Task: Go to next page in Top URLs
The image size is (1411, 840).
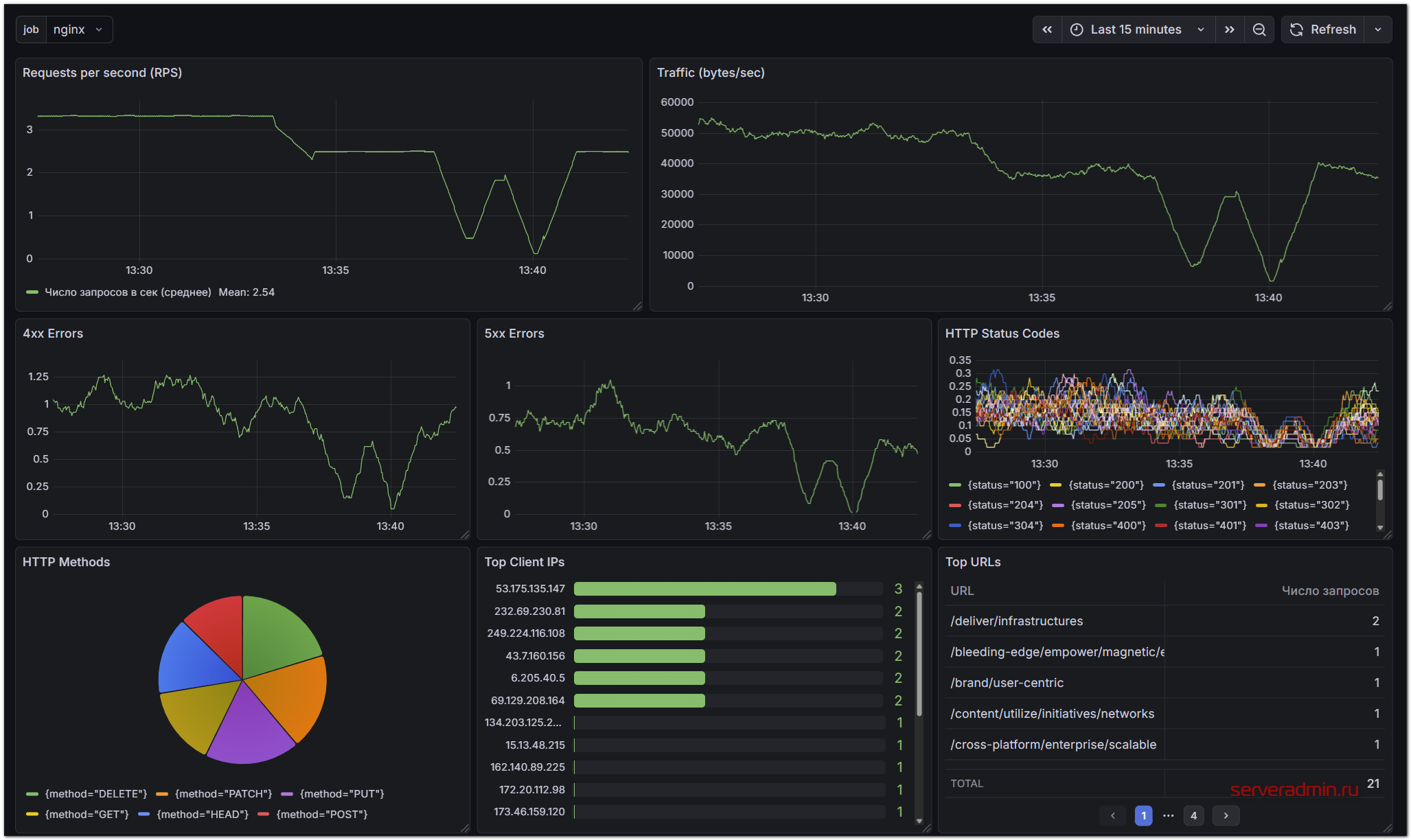Action: pos(1226,816)
